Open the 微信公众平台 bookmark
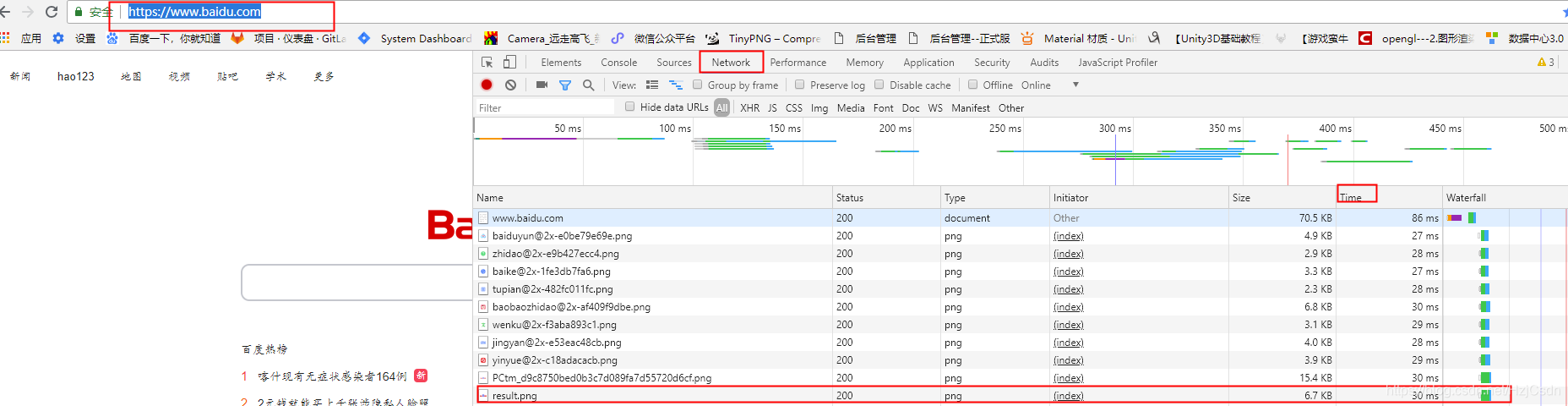 point(654,38)
